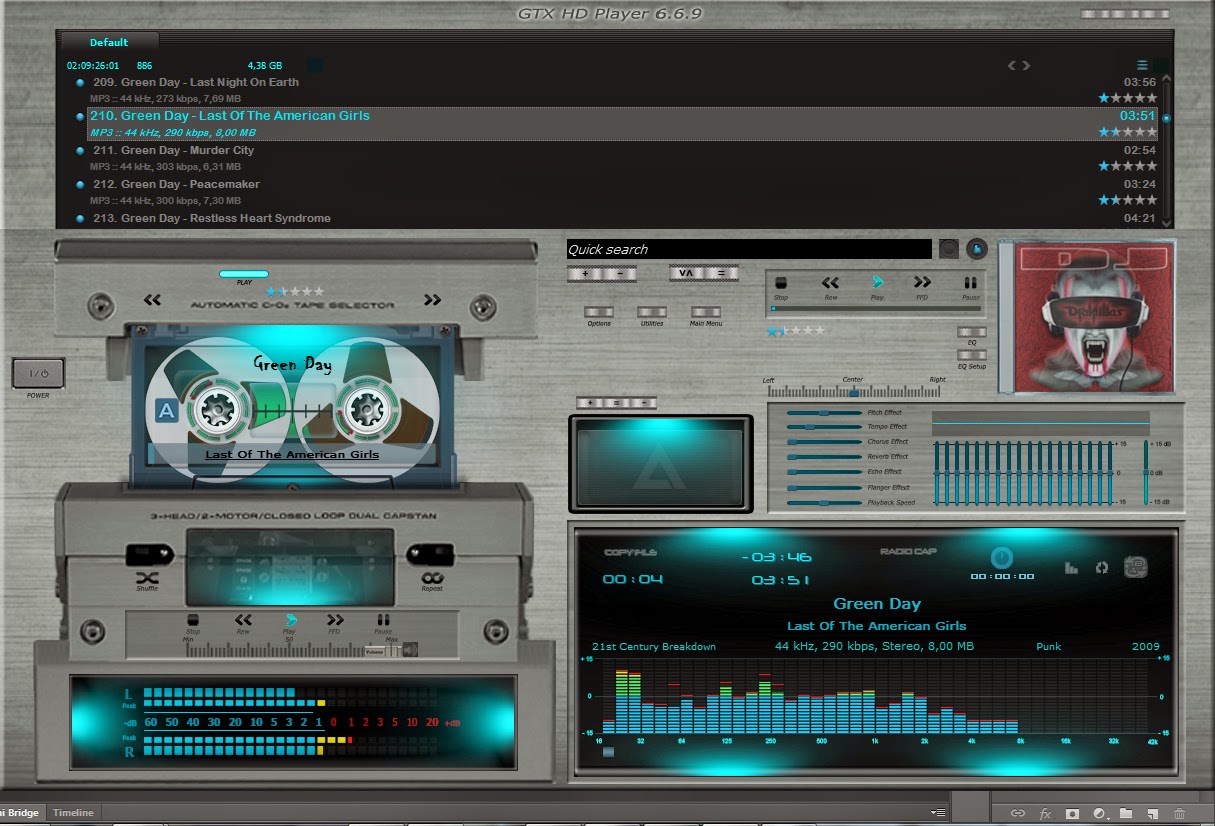
Task: Click the sleep timer power icon in the display
Action: 1001,557
